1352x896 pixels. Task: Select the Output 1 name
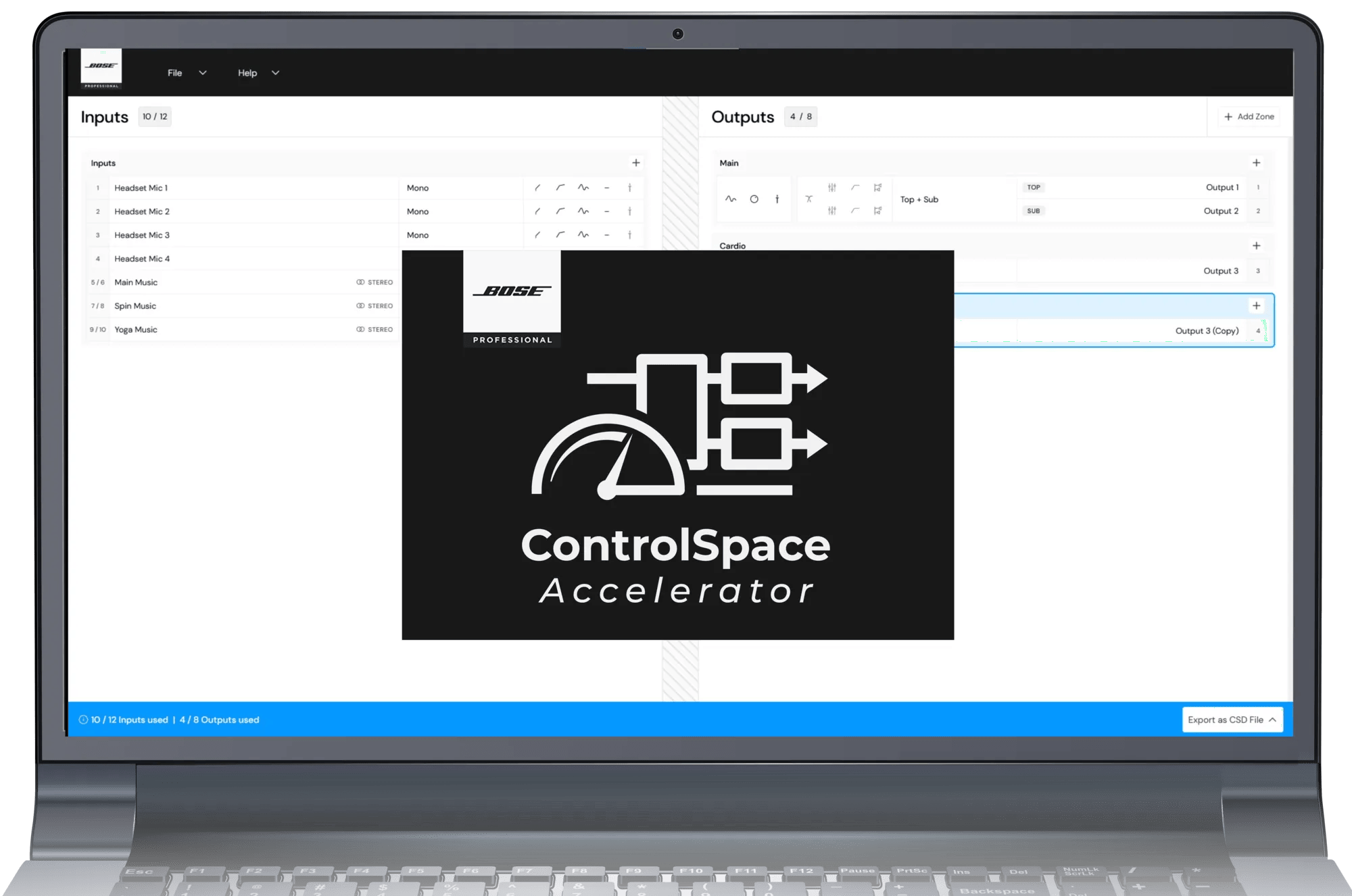pyautogui.click(x=1222, y=188)
